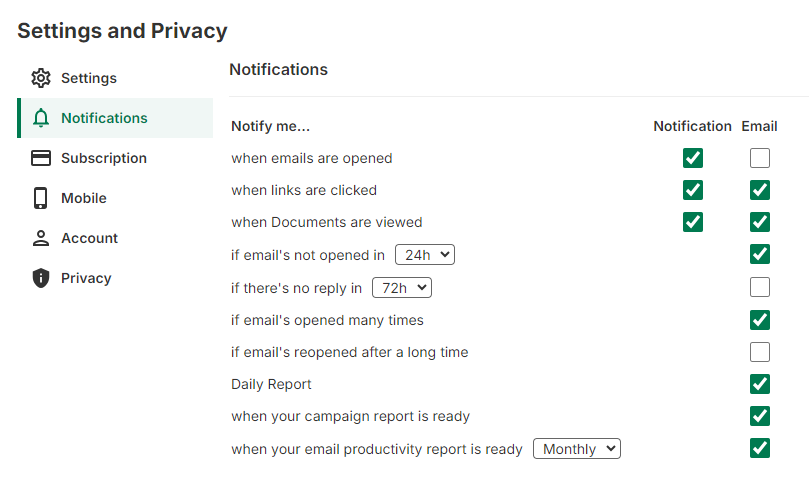The width and height of the screenshot is (809, 490).
Task: Open the Mobile settings label
Action: click(84, 198)
